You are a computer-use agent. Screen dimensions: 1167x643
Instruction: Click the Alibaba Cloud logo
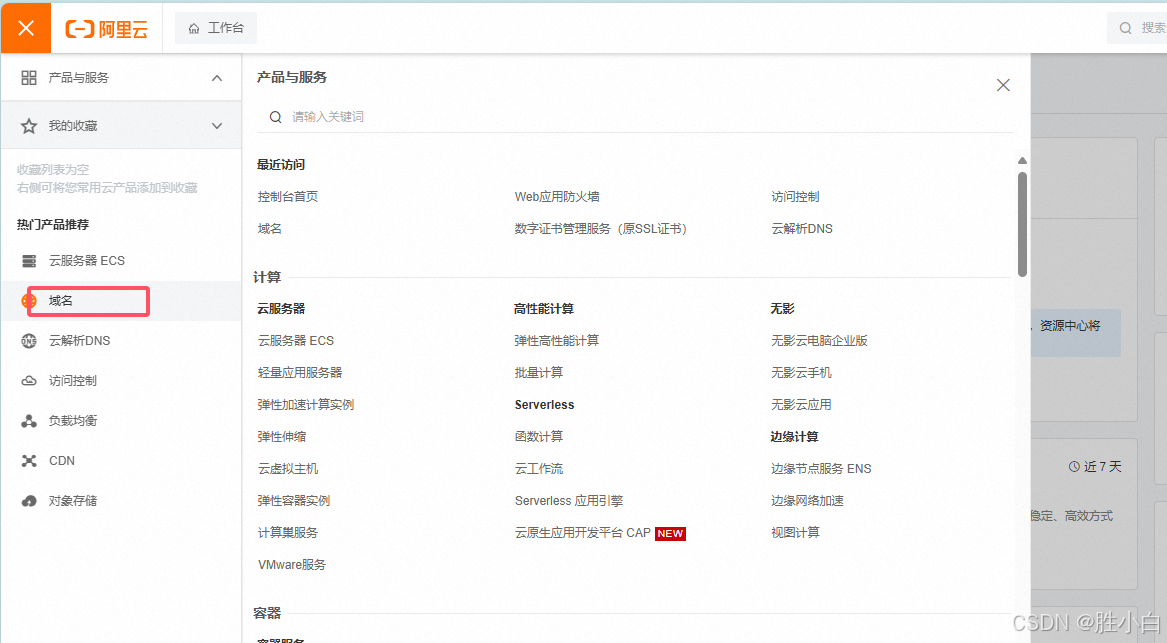106,29
